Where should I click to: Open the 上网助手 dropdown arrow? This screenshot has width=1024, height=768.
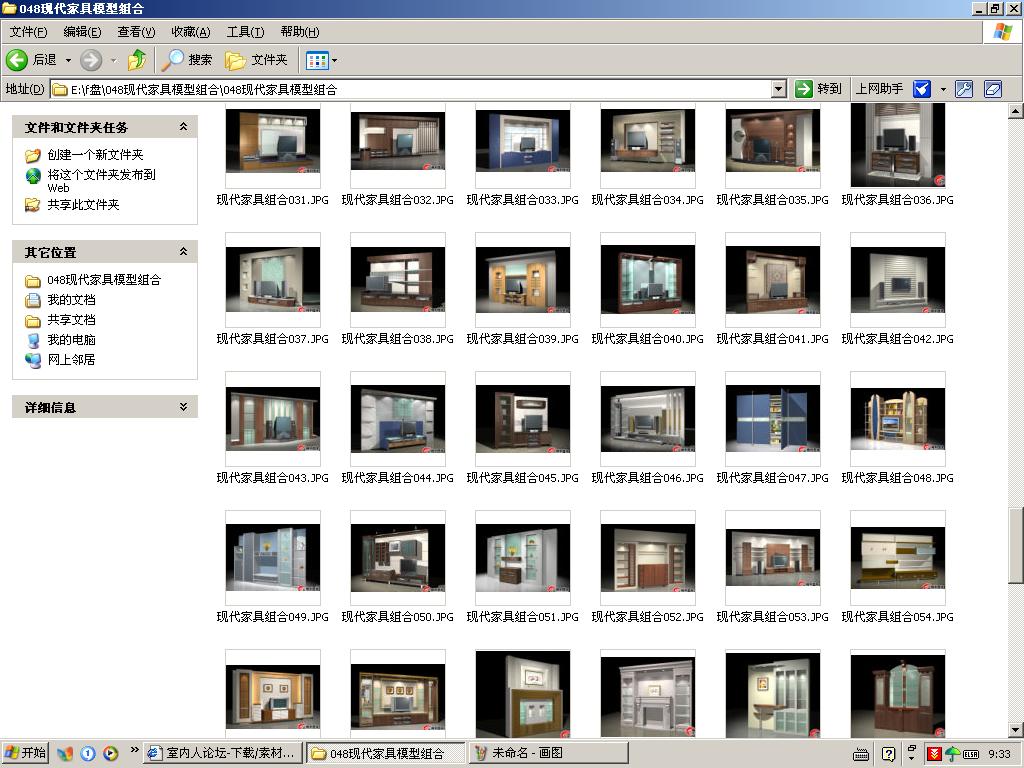point(943,89)
